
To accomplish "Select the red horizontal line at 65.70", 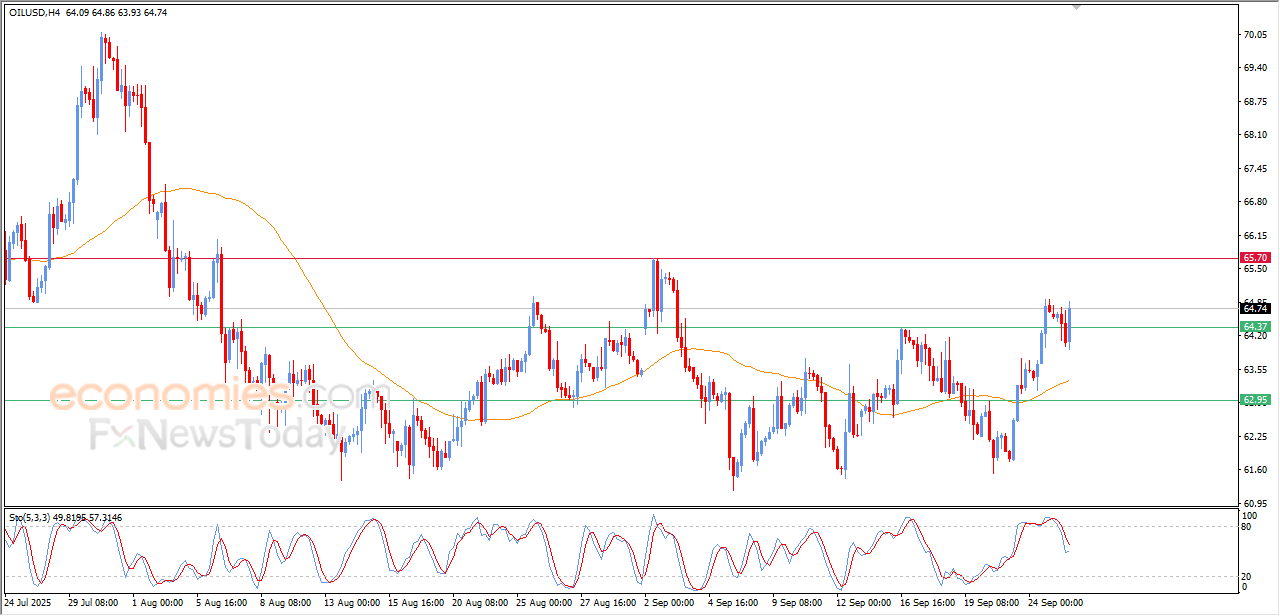I will (x=620, y=257).
